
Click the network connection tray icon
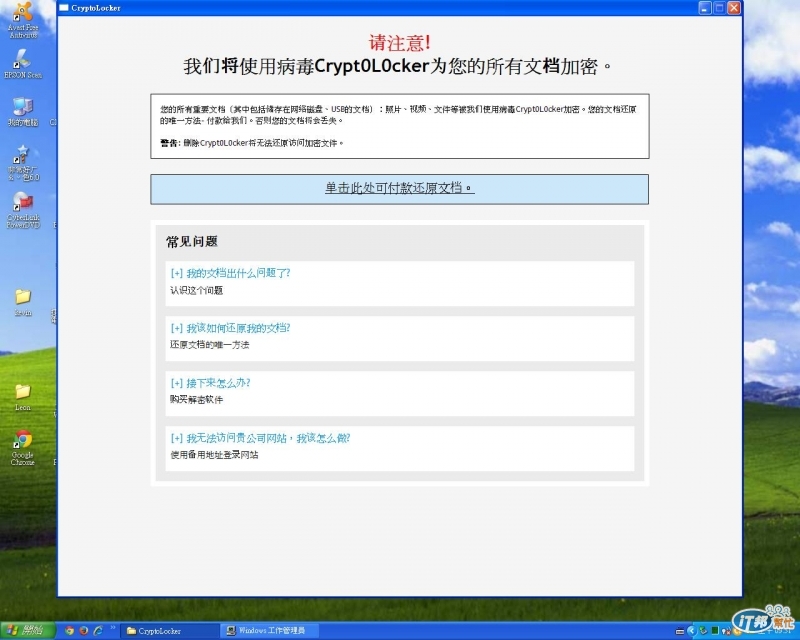coord(704,631)
